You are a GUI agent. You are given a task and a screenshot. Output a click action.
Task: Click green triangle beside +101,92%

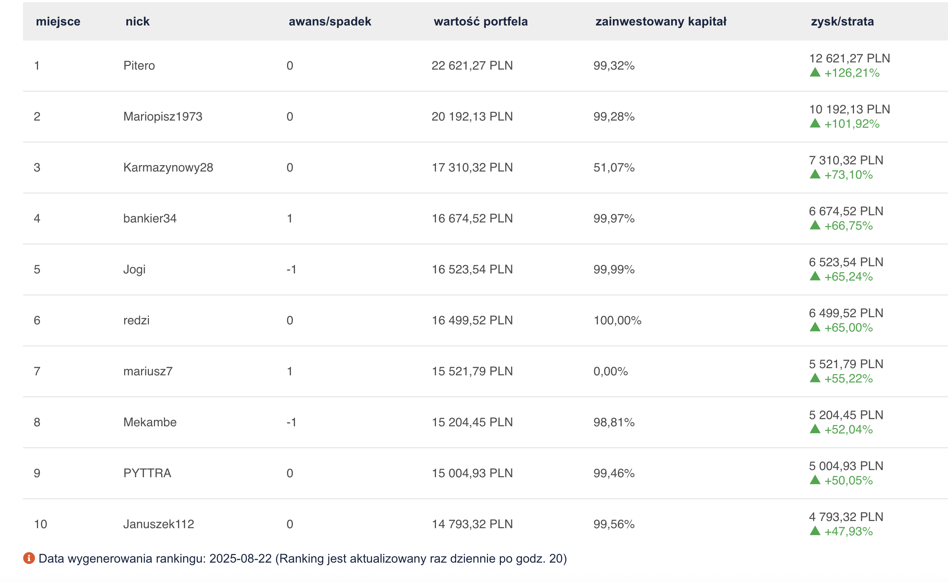(815, 123)
